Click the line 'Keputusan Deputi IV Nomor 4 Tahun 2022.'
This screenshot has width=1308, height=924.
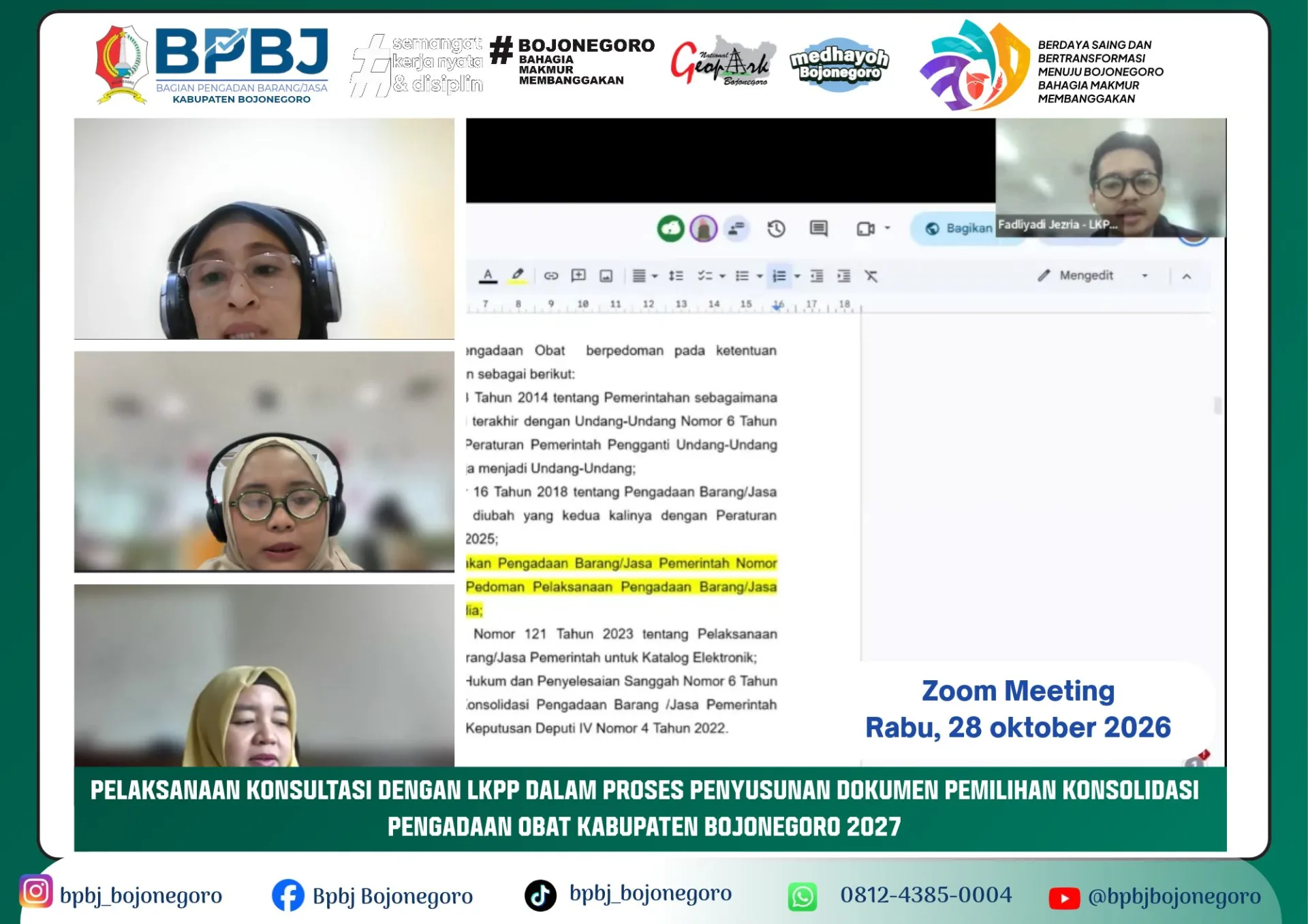coord(597,728)
